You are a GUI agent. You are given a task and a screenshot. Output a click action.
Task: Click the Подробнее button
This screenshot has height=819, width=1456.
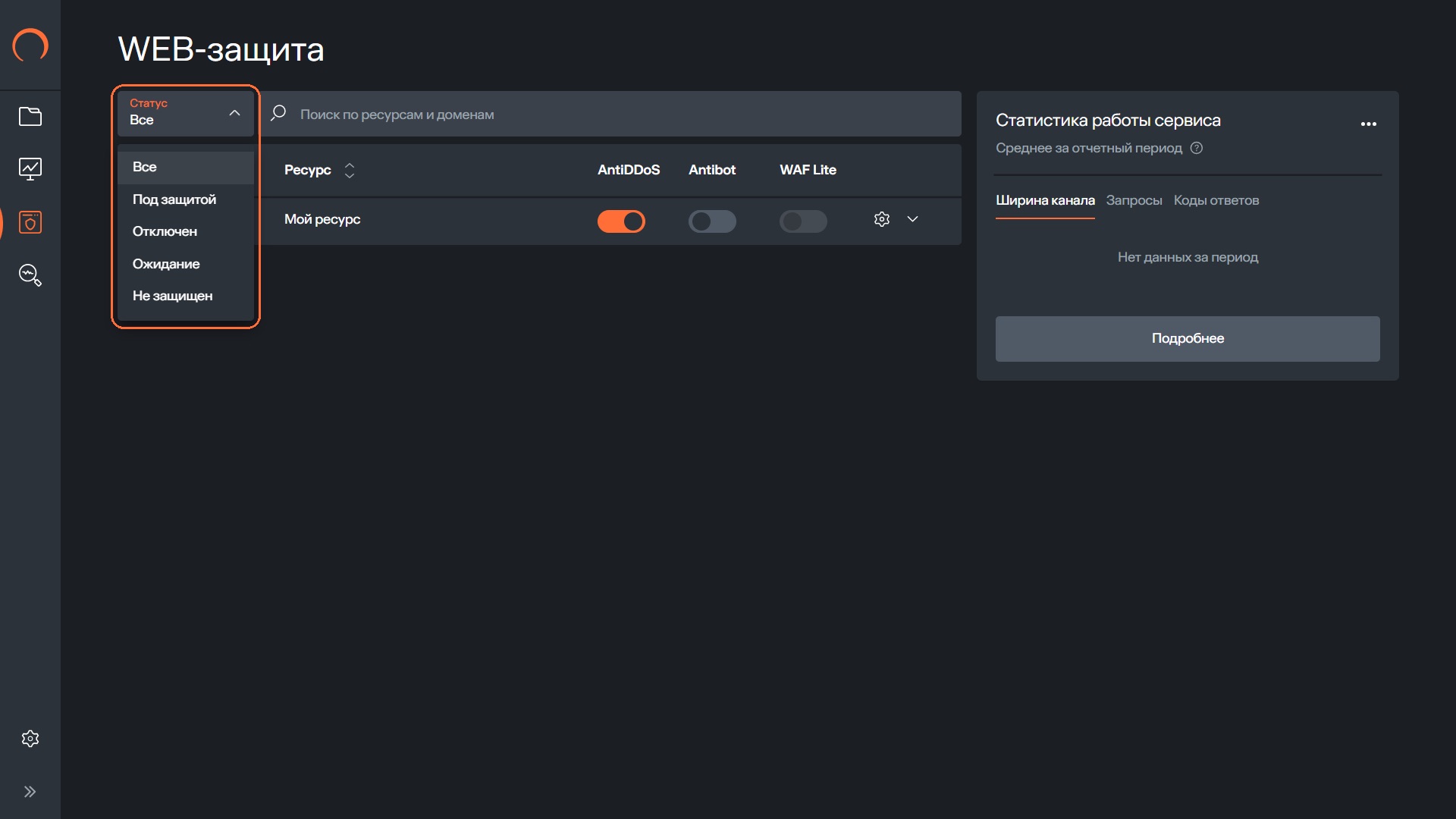coord(1188,339)
